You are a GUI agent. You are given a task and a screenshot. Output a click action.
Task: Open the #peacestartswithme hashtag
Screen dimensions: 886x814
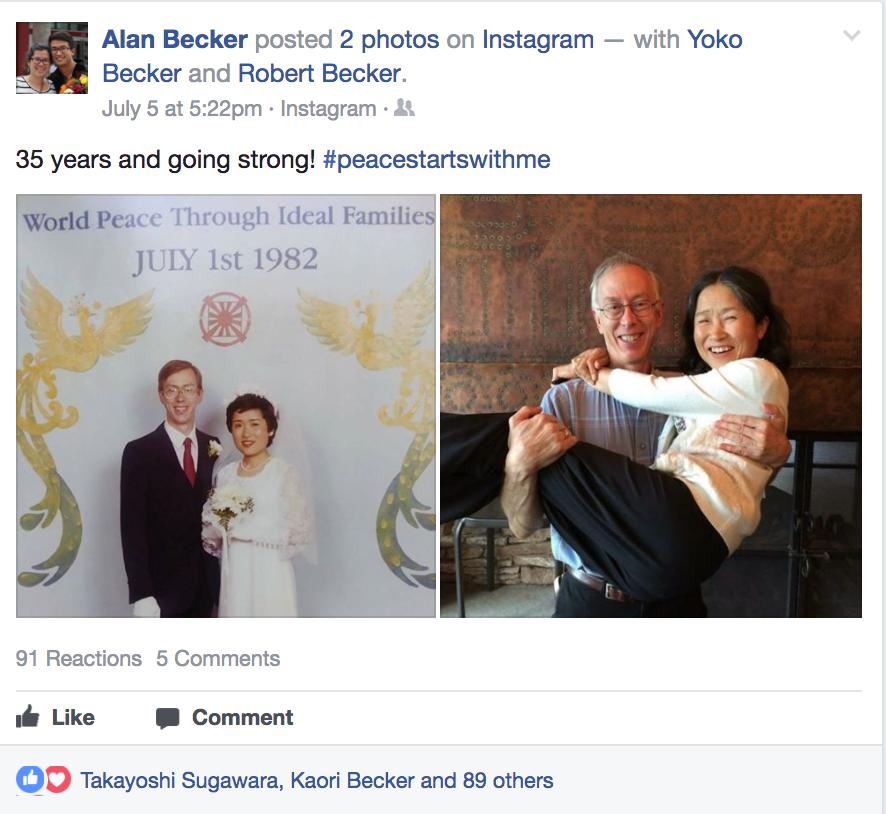(x=437, y=160)
